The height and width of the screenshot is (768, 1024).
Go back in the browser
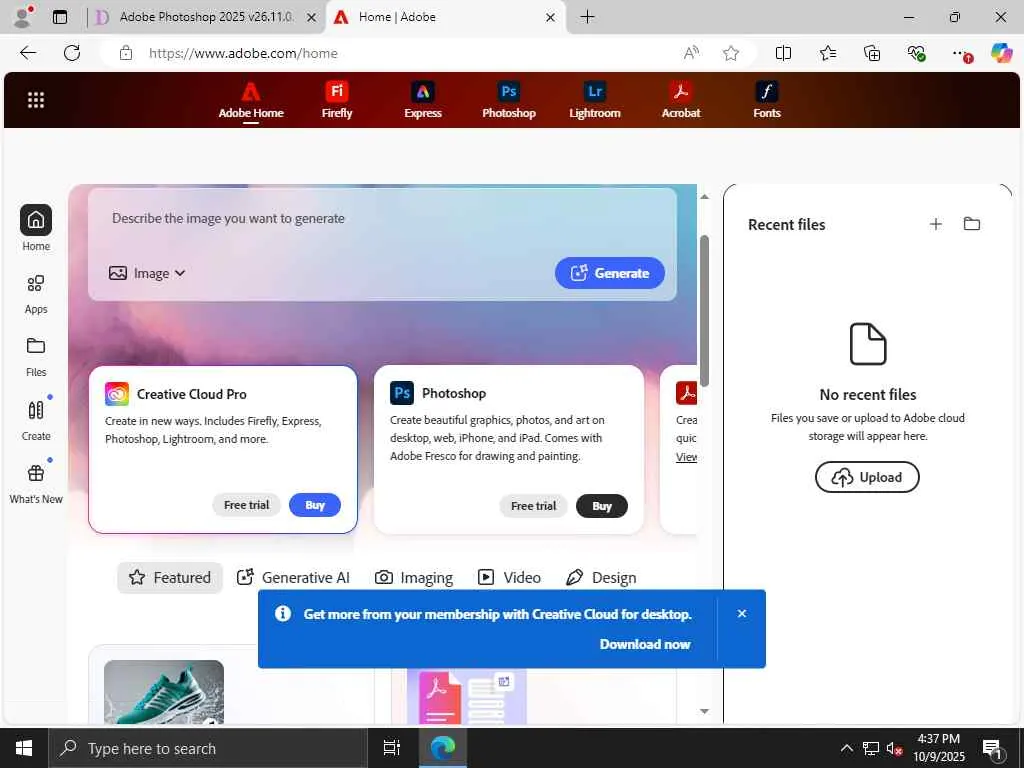point(28,53)
